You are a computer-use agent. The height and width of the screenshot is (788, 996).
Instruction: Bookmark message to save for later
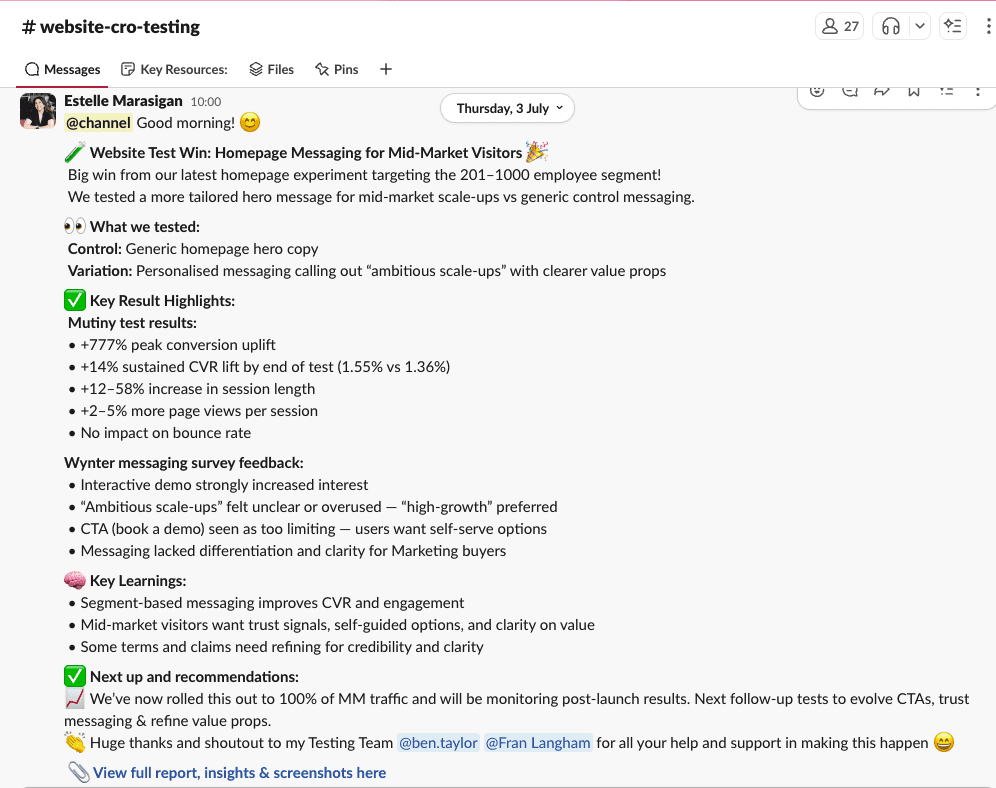tap(913, 91)
